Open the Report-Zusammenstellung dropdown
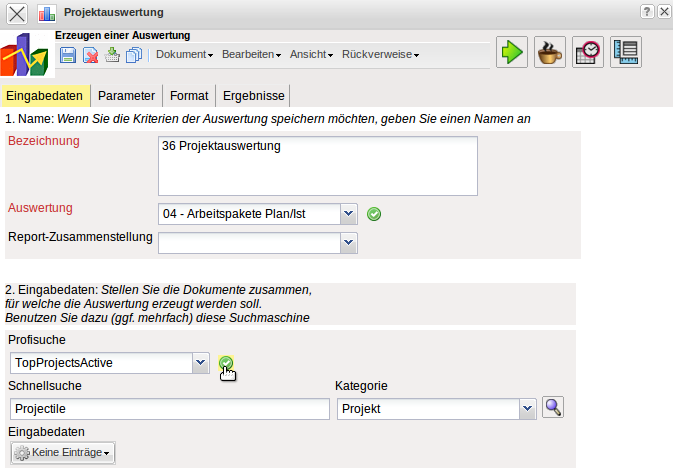This screenshot has width=673, height=468. pos(348,242)
